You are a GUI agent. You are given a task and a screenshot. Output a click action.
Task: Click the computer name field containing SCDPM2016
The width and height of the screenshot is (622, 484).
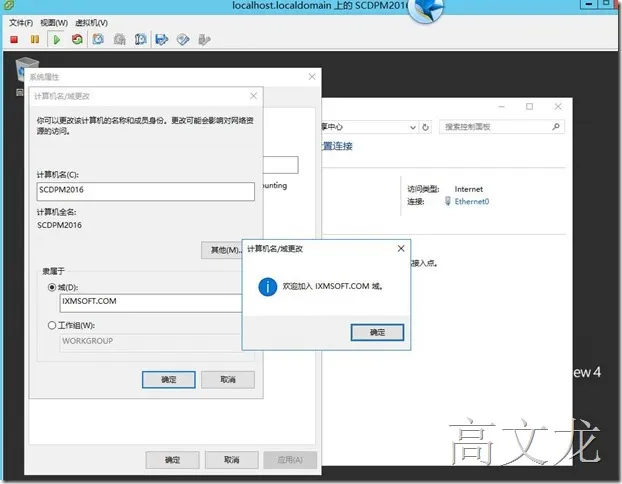click(146, 191)
